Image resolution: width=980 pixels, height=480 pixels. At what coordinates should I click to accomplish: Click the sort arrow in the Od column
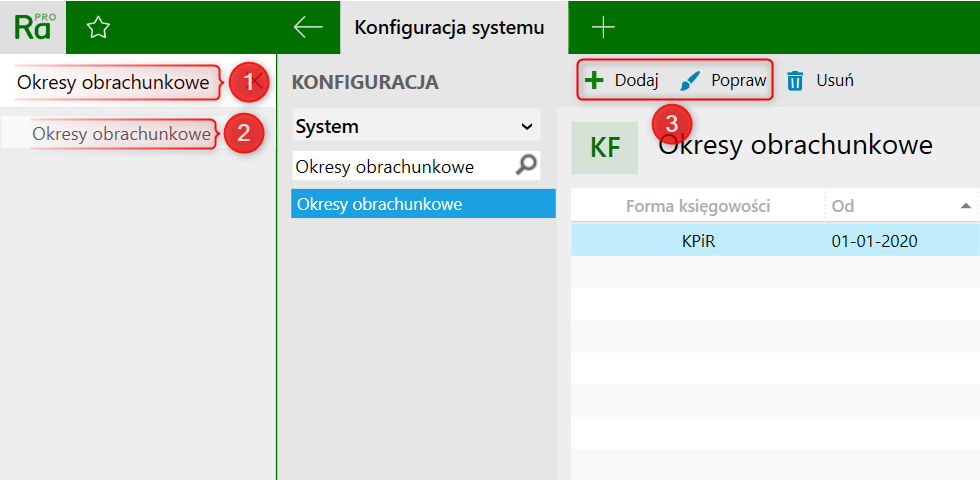[x=966, y=206]
